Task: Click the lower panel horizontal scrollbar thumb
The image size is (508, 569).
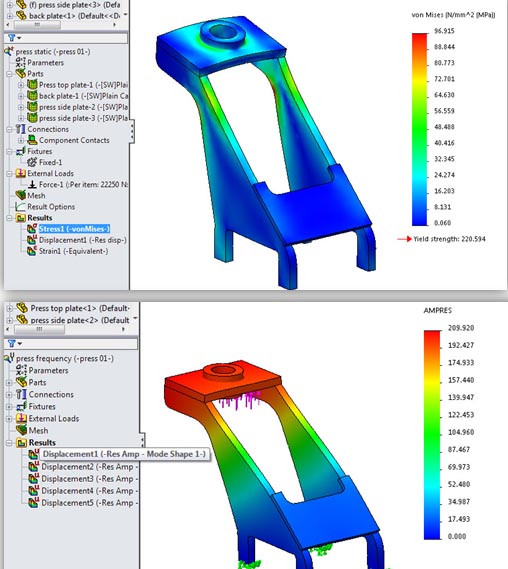Action: 40,329
